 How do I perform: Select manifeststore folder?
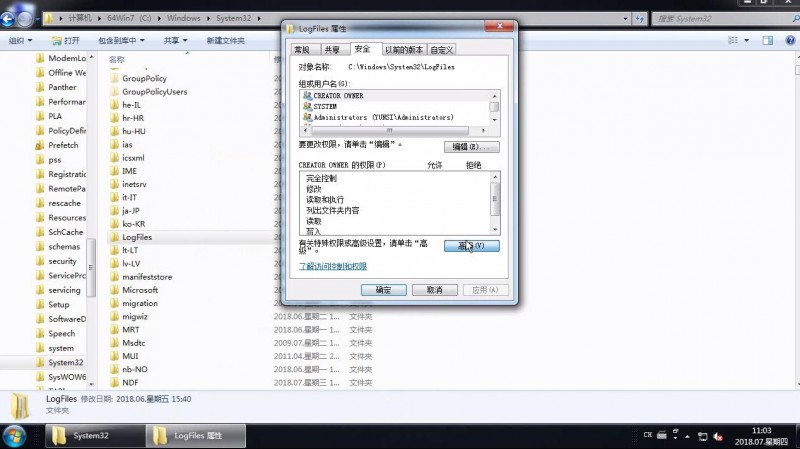[x=147, y=277]
